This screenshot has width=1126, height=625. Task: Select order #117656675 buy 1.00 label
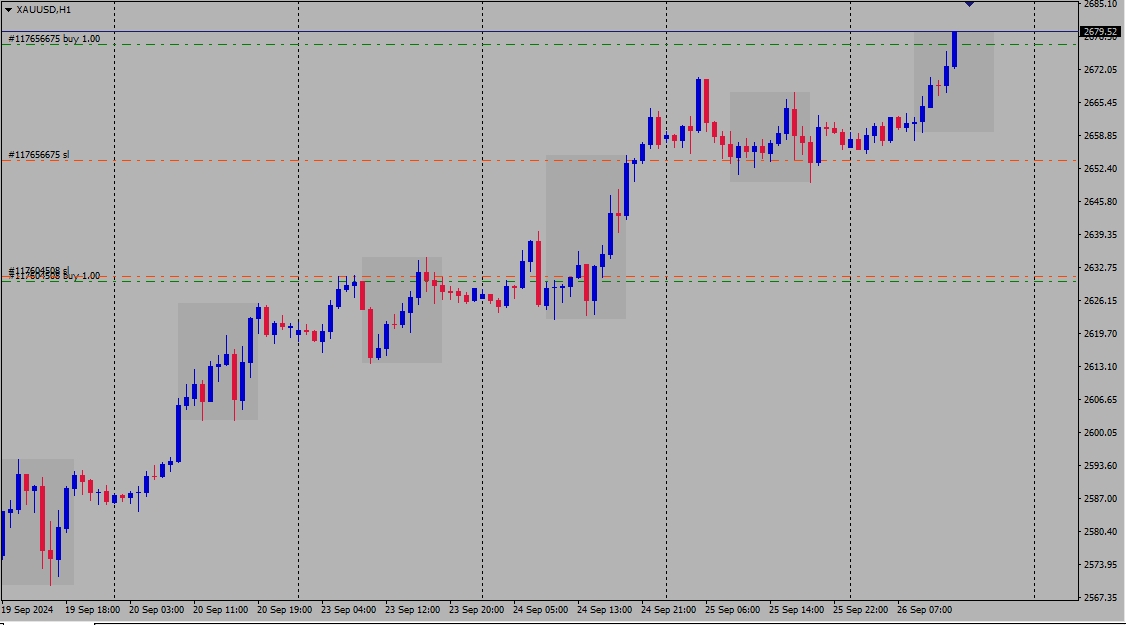click(x=55, y=39)
